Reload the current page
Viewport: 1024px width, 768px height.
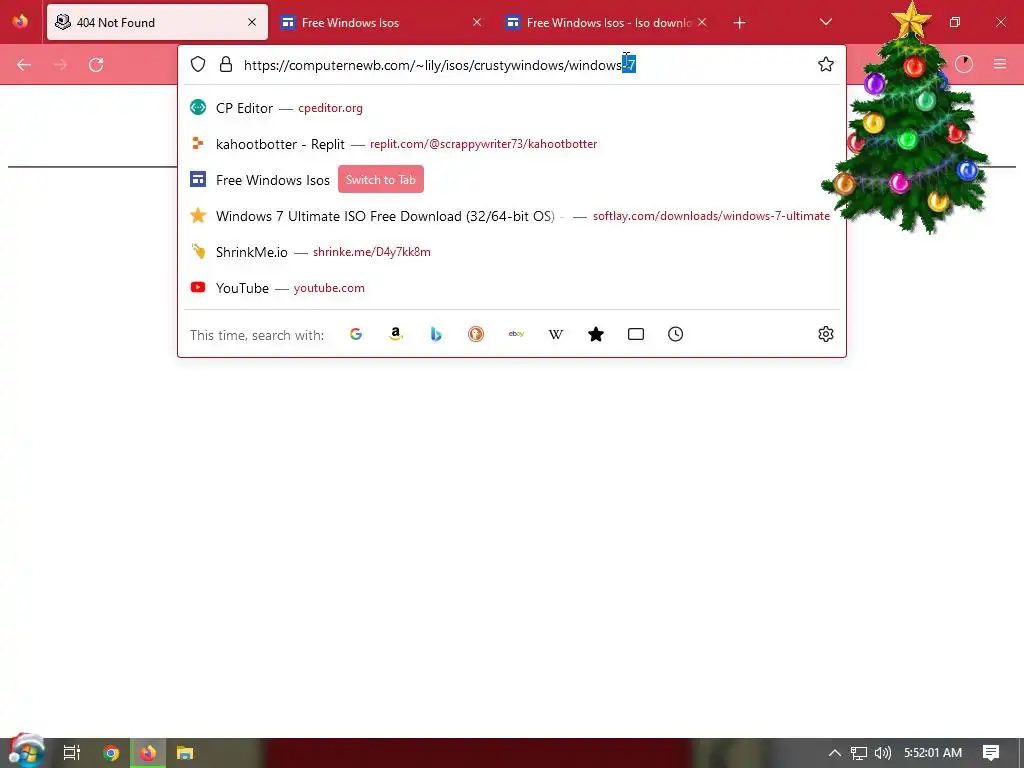pos(96,65)
